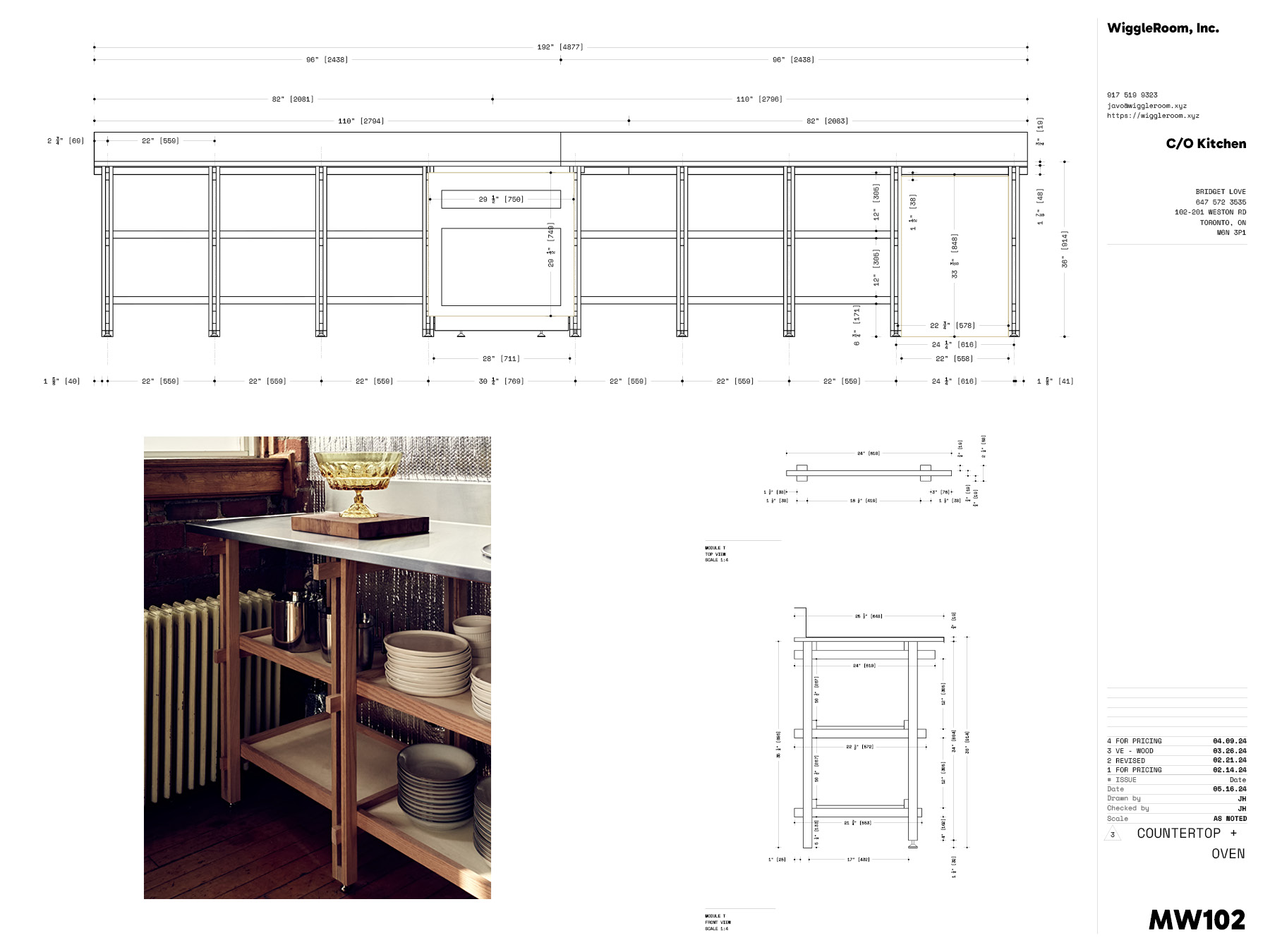Open the https://wiggleroom.xyz website link
This screenshot has width=1270, height=952.
pyautogui.click(x=1152, y=116)
